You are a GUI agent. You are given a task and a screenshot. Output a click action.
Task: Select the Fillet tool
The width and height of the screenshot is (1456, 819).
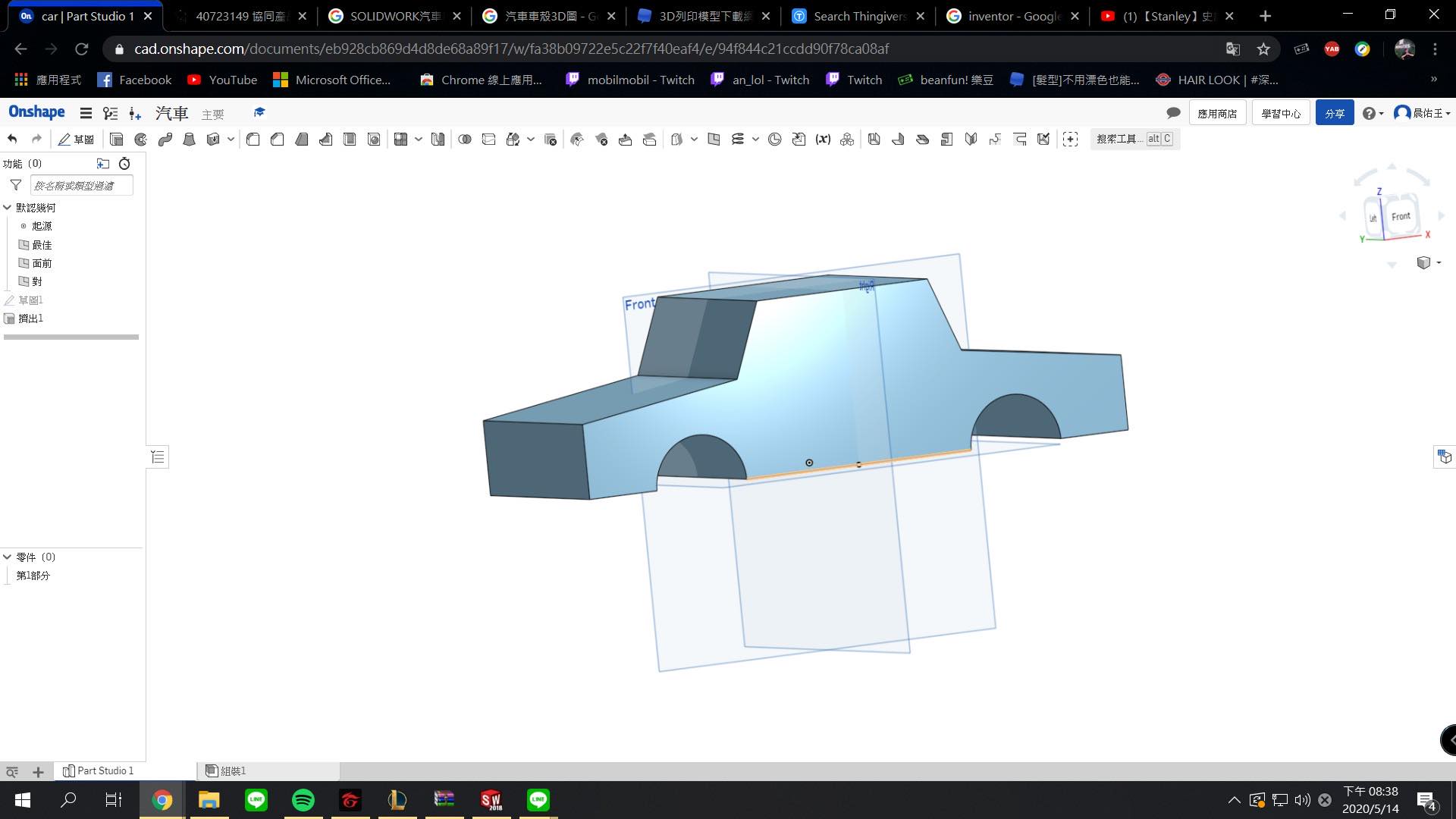(253, 139)
